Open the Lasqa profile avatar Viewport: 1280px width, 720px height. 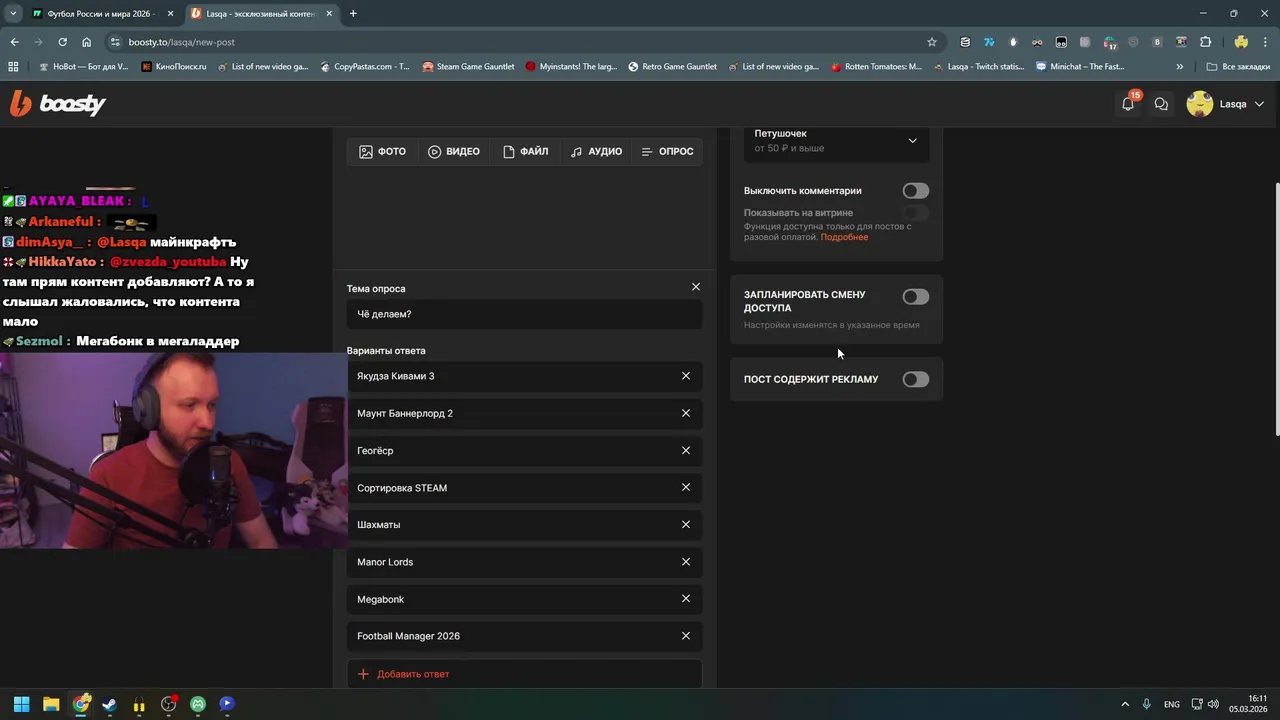point(1199,104)
